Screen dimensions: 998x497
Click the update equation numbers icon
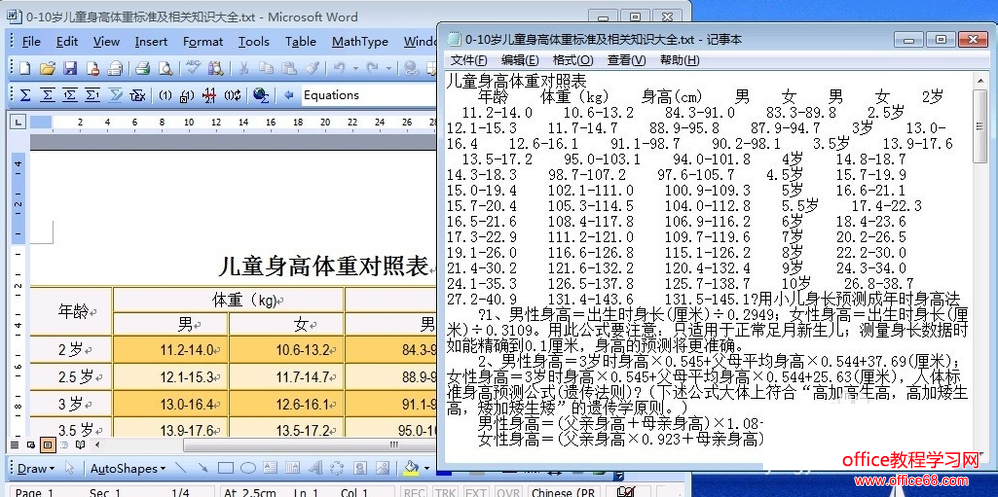[232, 95]
